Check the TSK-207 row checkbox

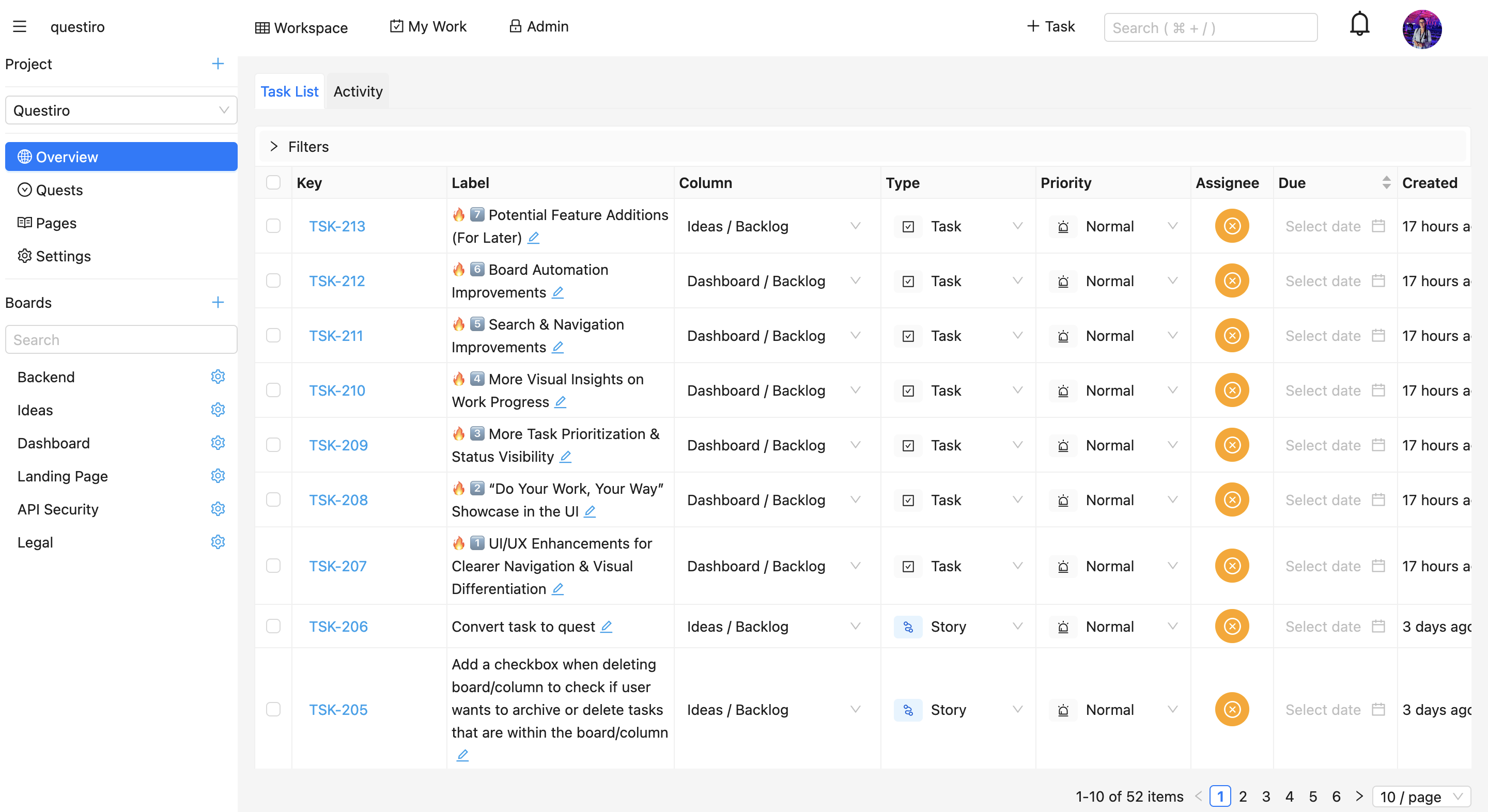click(x=273, y=566)
